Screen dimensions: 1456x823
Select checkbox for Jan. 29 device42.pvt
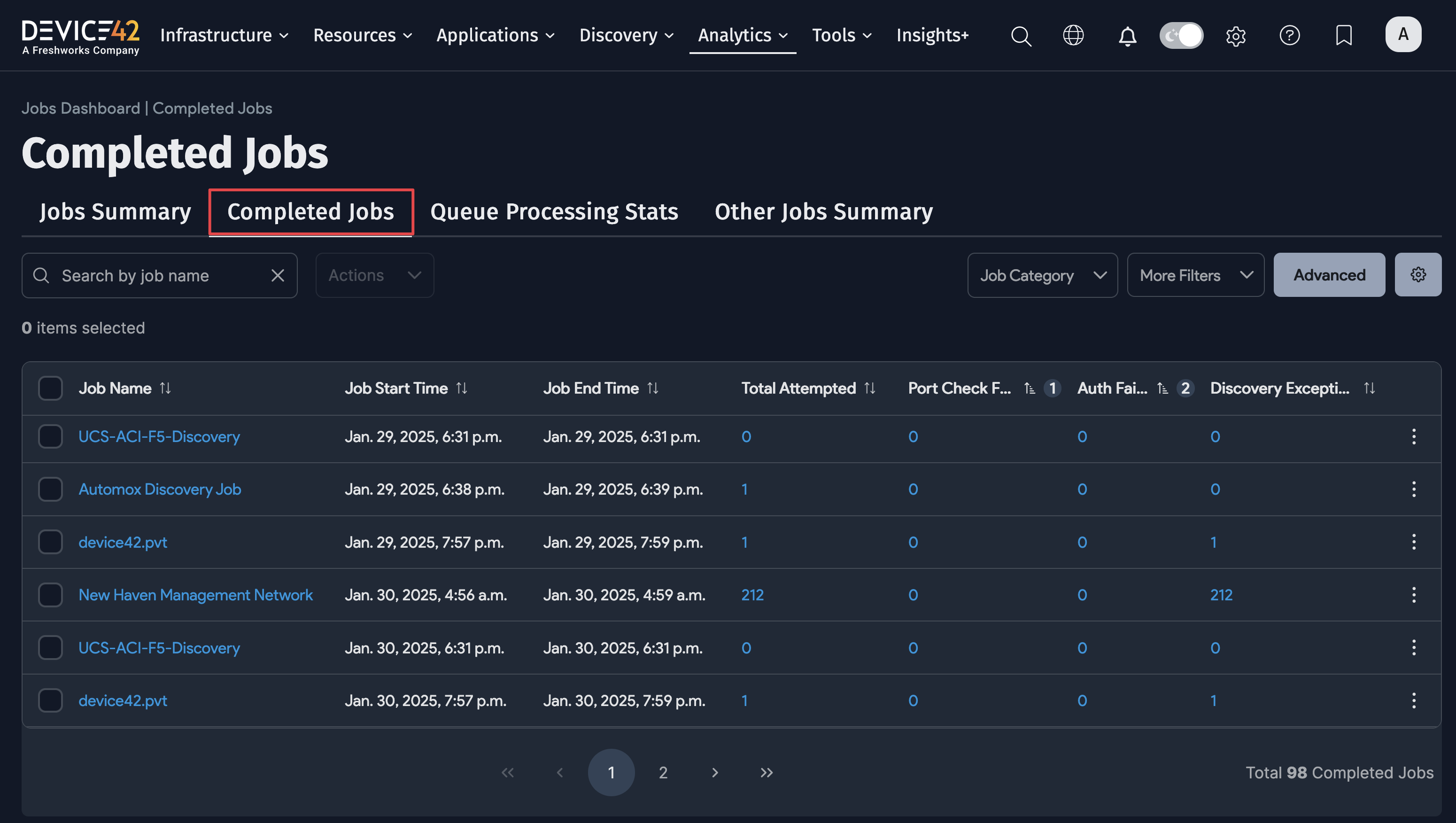click(50, 542)
